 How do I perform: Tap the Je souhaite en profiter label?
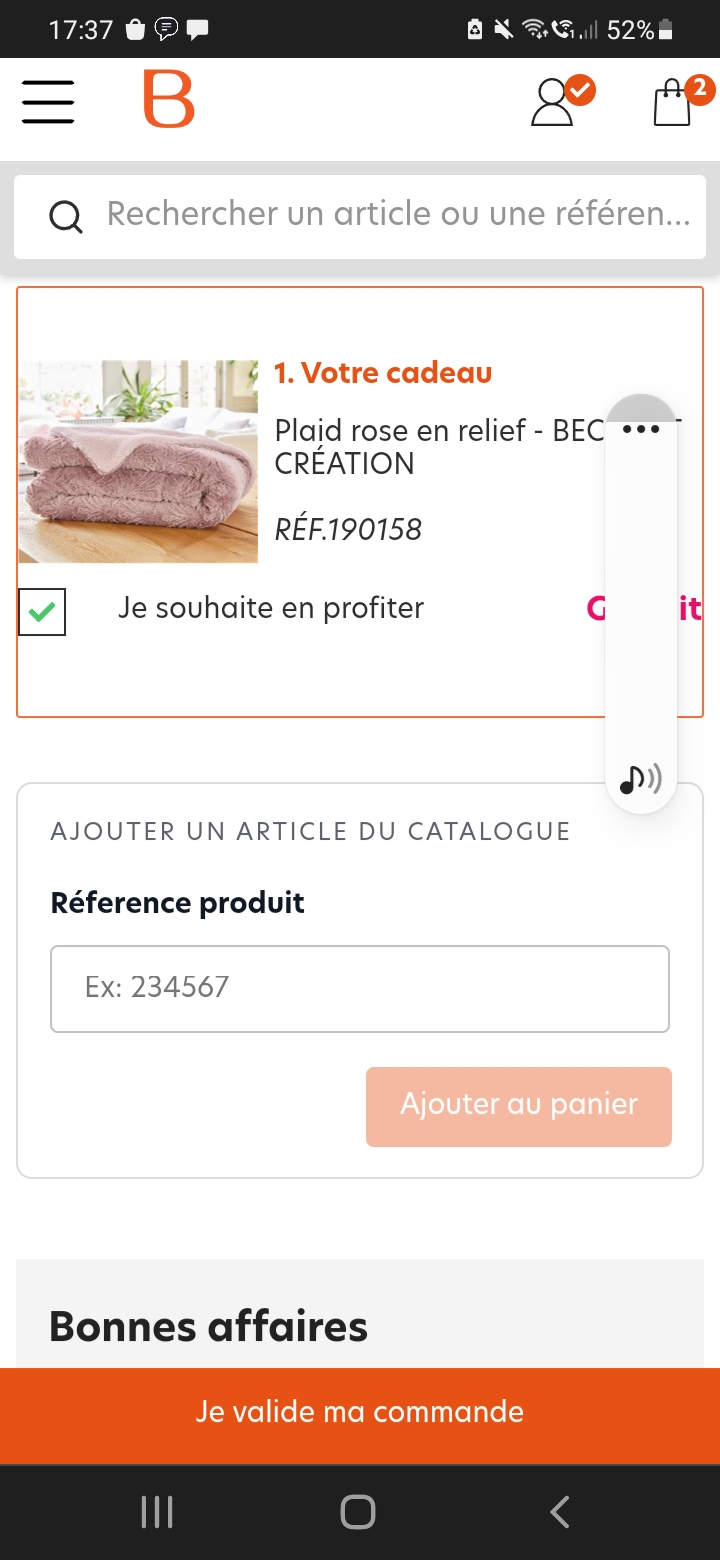pyautogui.click(x=271, y=608)
